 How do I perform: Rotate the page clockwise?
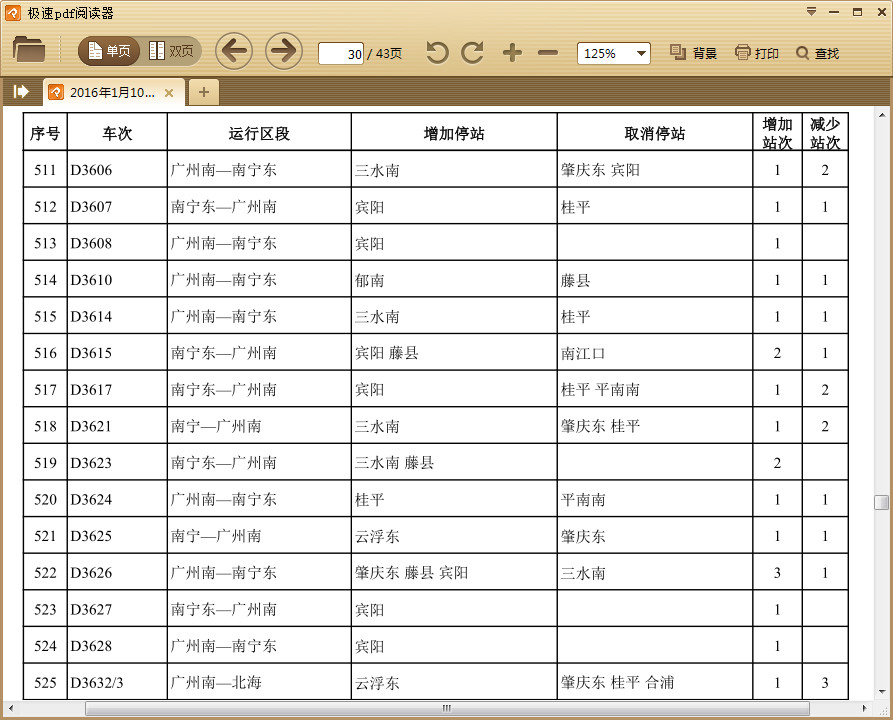473,53
